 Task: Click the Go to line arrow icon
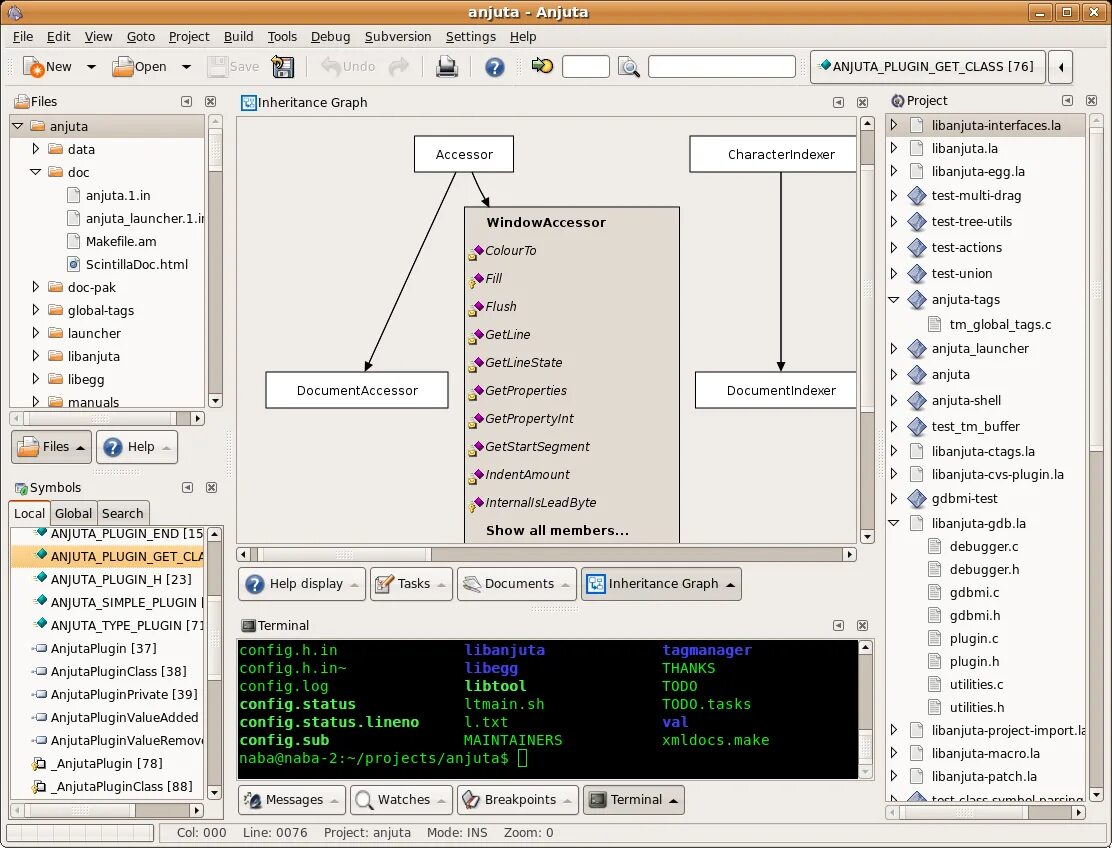(x=542, y=66)
